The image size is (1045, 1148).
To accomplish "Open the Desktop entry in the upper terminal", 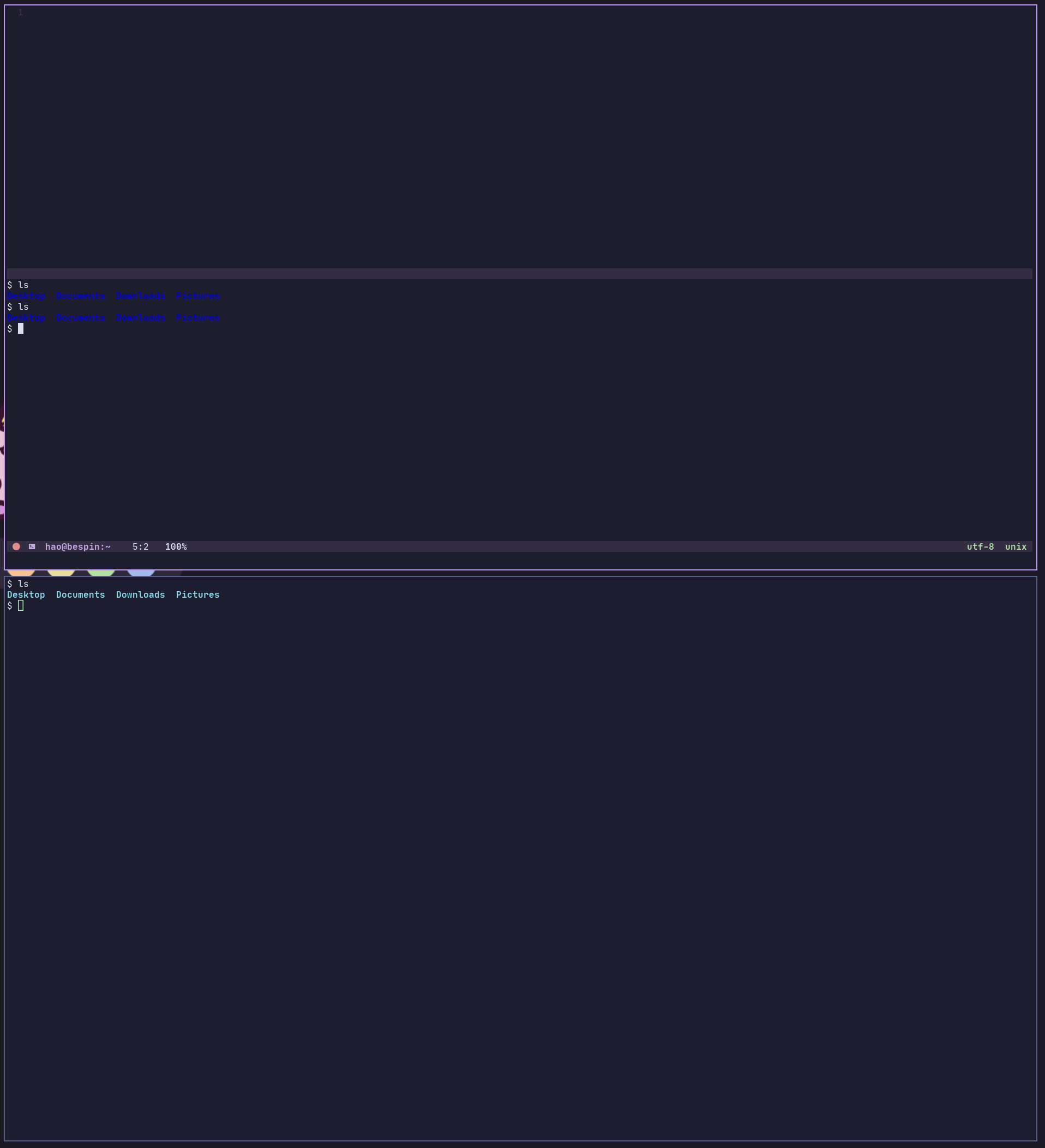I will pos(26,296).
